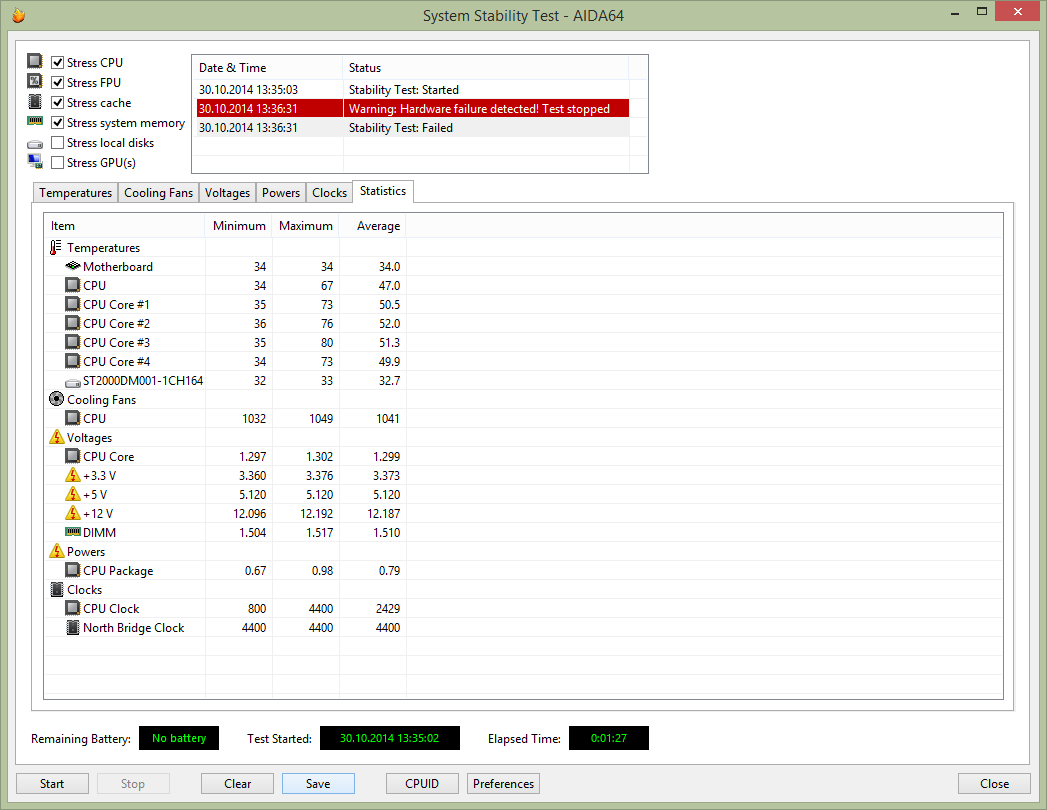This screenshot has width=1047, height=810.
Task: Enable the Stress GPU(s) checkbox
Action: 57,162
